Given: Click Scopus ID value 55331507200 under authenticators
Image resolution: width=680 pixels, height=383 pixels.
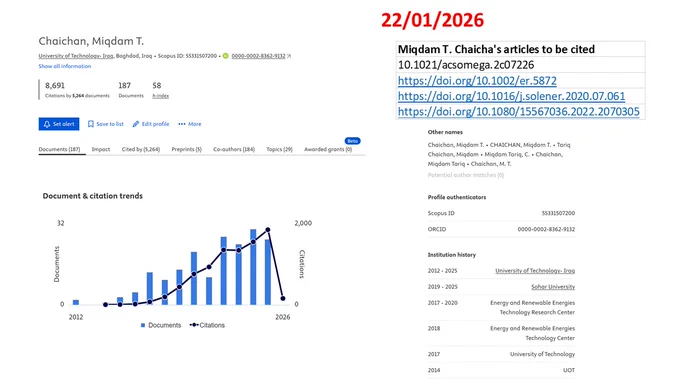Looking at the screenshot, I should [558, 213].
